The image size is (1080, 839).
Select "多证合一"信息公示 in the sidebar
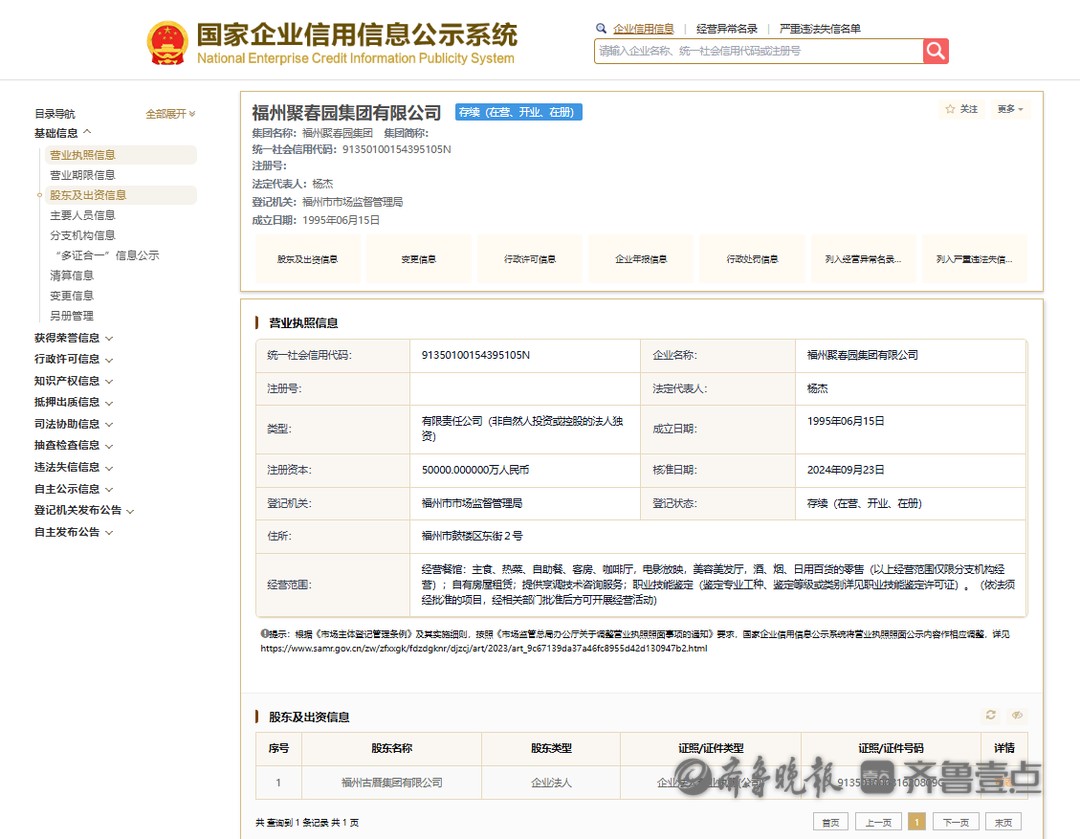[x=107, y=256]
